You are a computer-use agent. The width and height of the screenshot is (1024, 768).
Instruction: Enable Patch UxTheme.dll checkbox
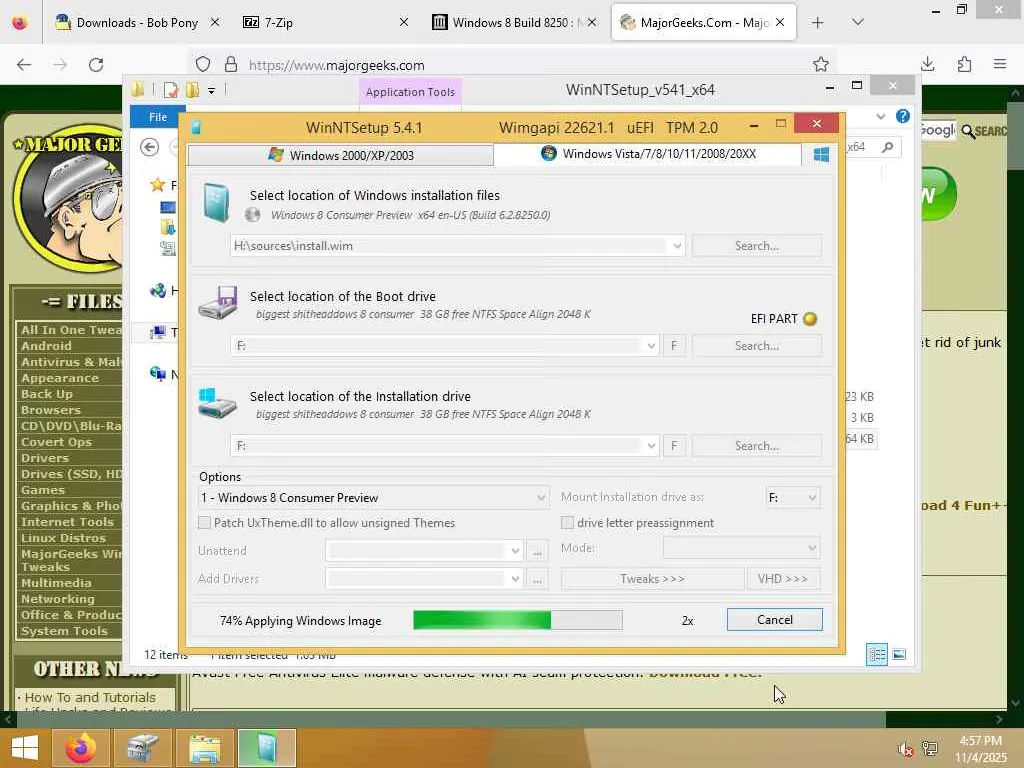[x=204, y=522]
